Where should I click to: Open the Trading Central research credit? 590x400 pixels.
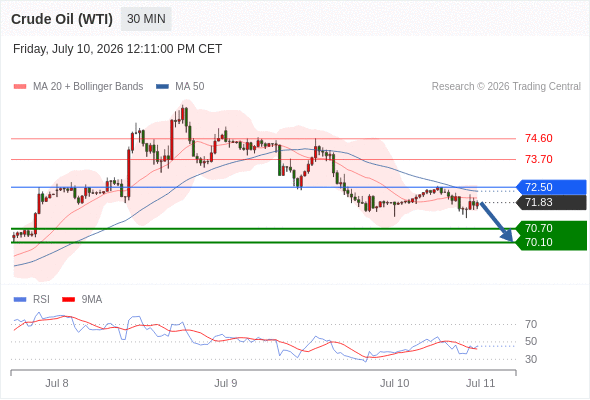click(x=506, y=87)
